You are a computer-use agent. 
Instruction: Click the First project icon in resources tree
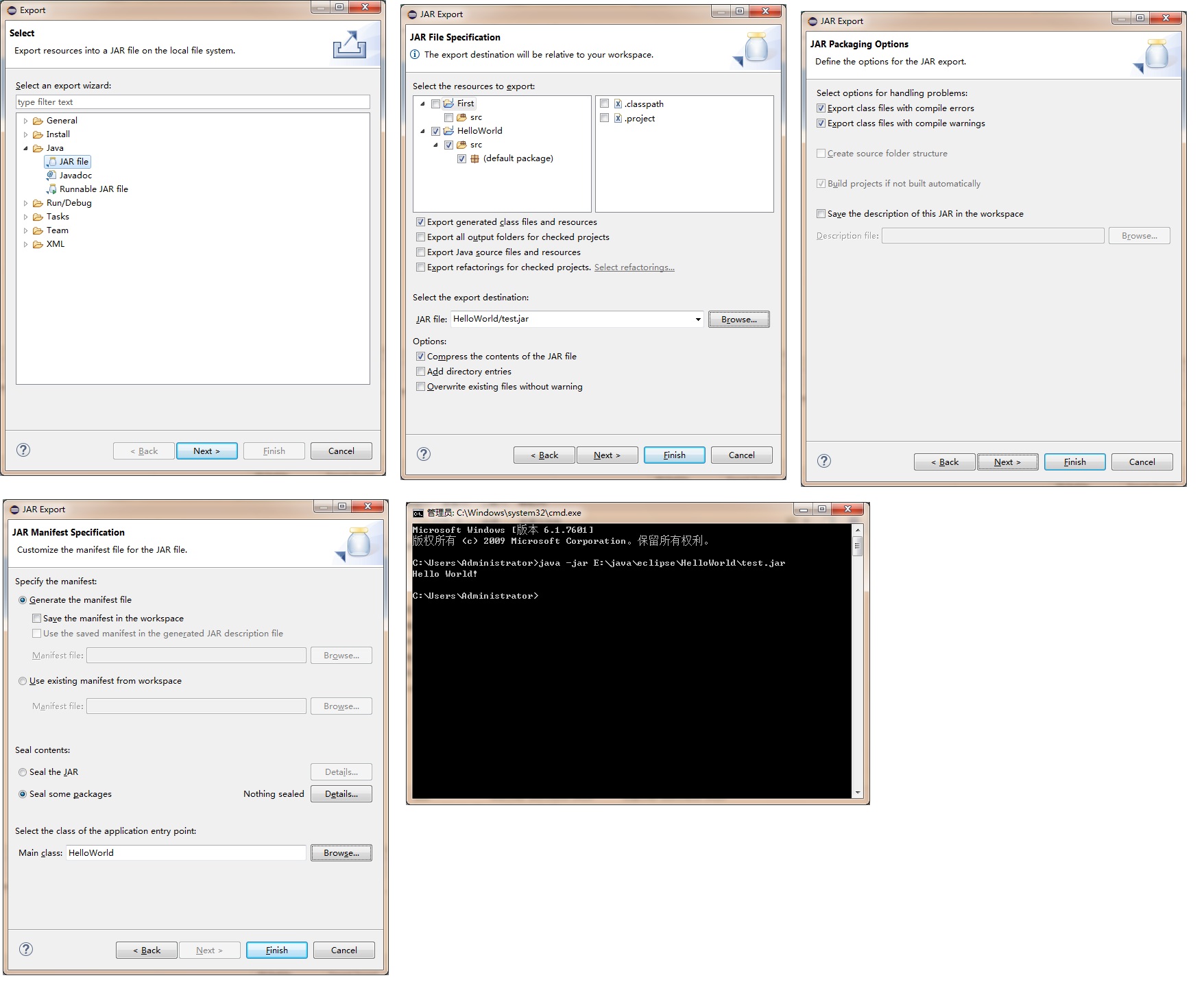(x=448, y=104)
